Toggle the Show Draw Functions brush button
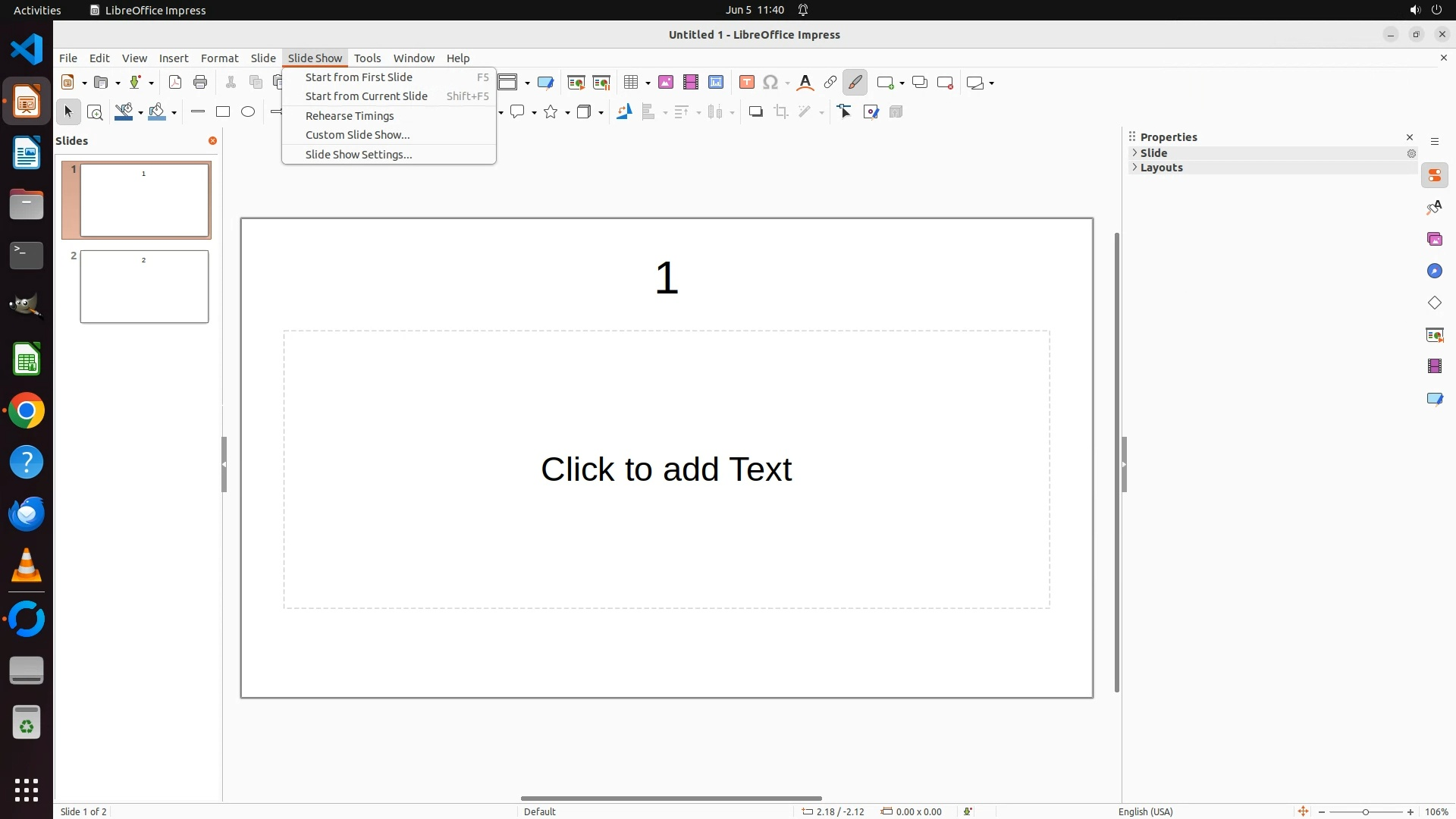Viewport: 1456px width, 819px height. tap(855, 83)
